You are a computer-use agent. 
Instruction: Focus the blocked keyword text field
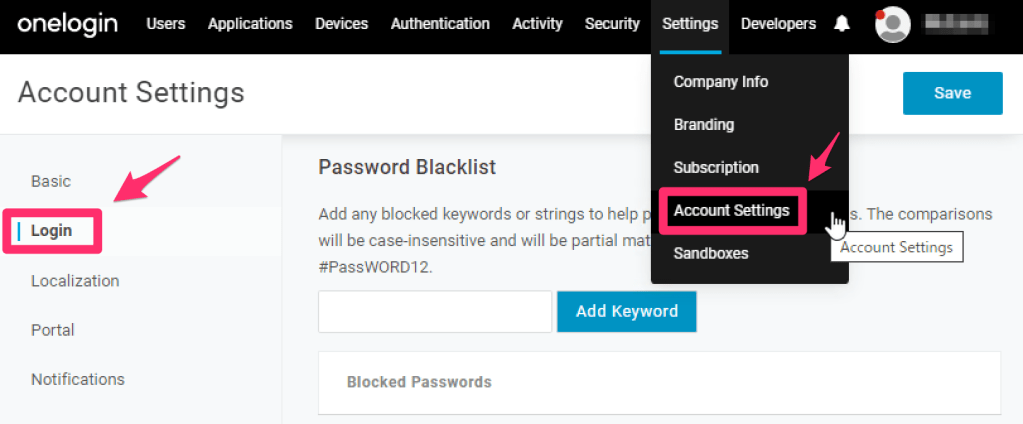pyautogui.click(x=435, y=312)
